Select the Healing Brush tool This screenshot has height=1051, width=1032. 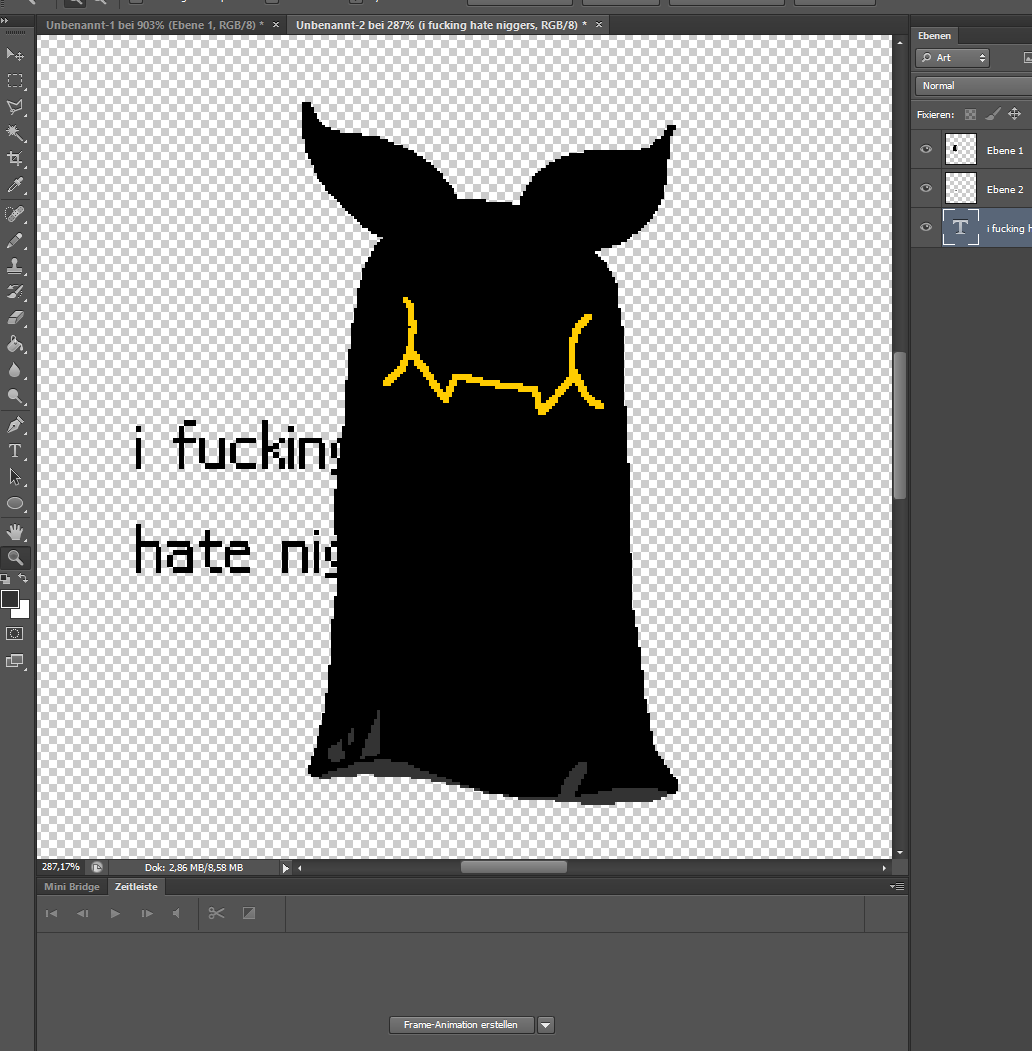point(15,214)
